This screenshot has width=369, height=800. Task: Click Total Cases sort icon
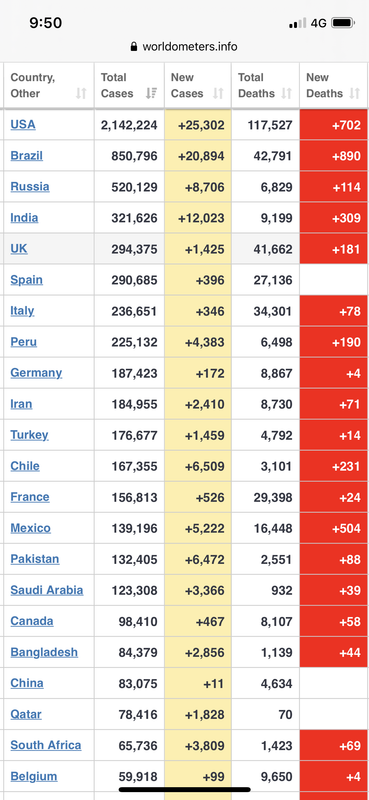tap(151, 93)
